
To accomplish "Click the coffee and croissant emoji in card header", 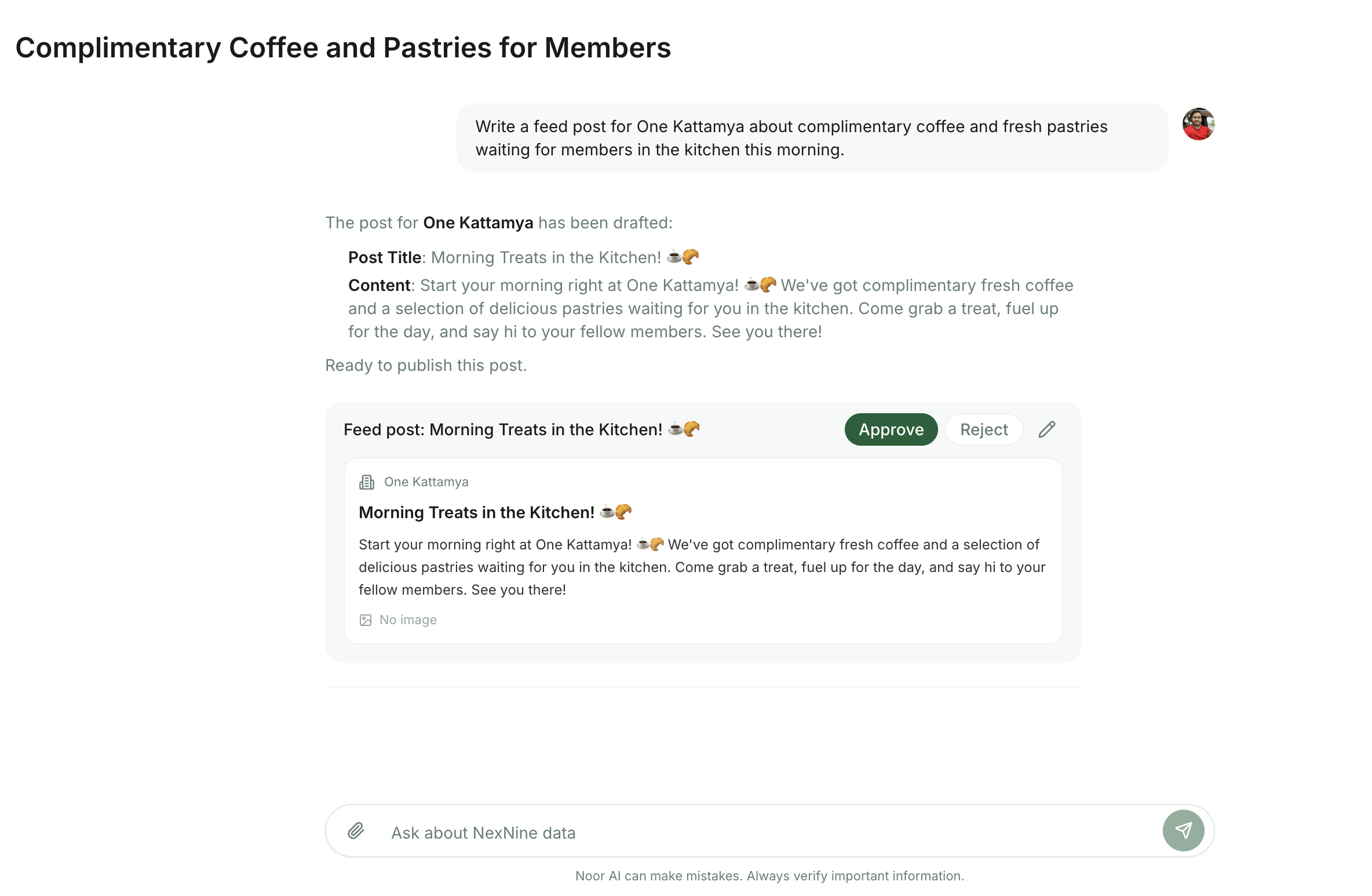I will (x=684, y=429).
